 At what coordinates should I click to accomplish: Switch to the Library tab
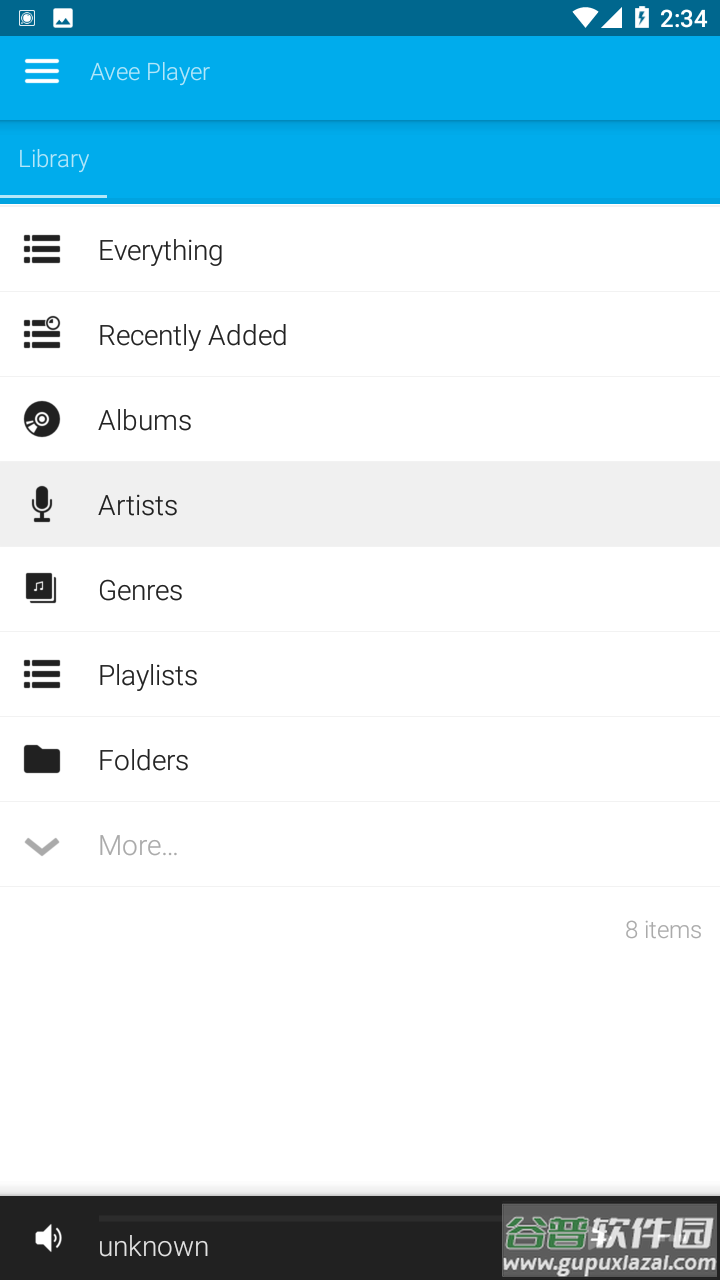point(54,159)
